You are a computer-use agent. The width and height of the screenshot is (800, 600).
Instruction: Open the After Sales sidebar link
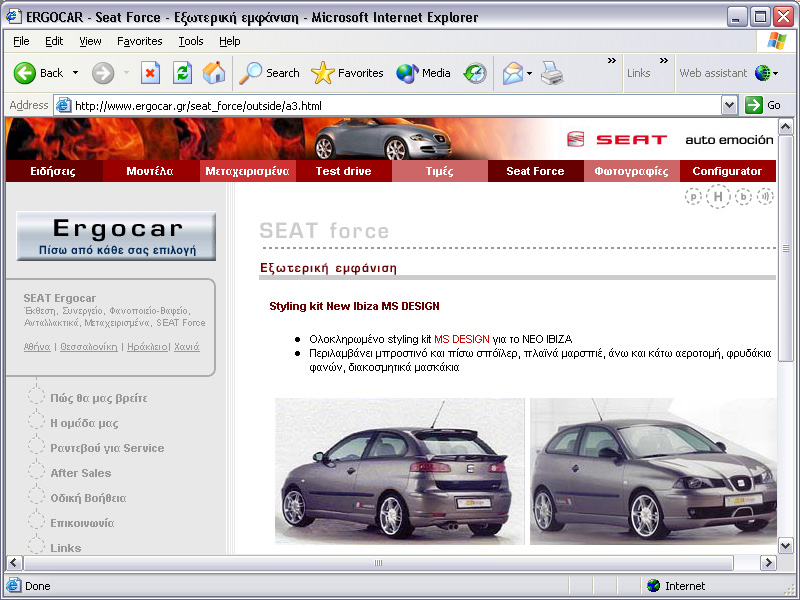[x=81, y=473]
